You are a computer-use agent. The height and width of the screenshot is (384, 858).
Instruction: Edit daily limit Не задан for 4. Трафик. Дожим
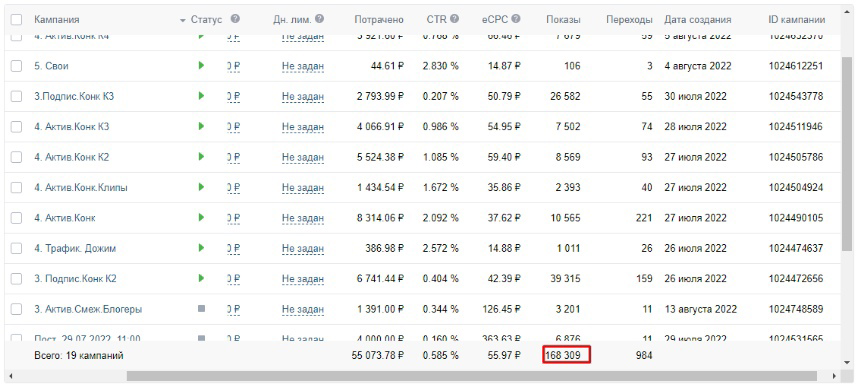[303, 248]
